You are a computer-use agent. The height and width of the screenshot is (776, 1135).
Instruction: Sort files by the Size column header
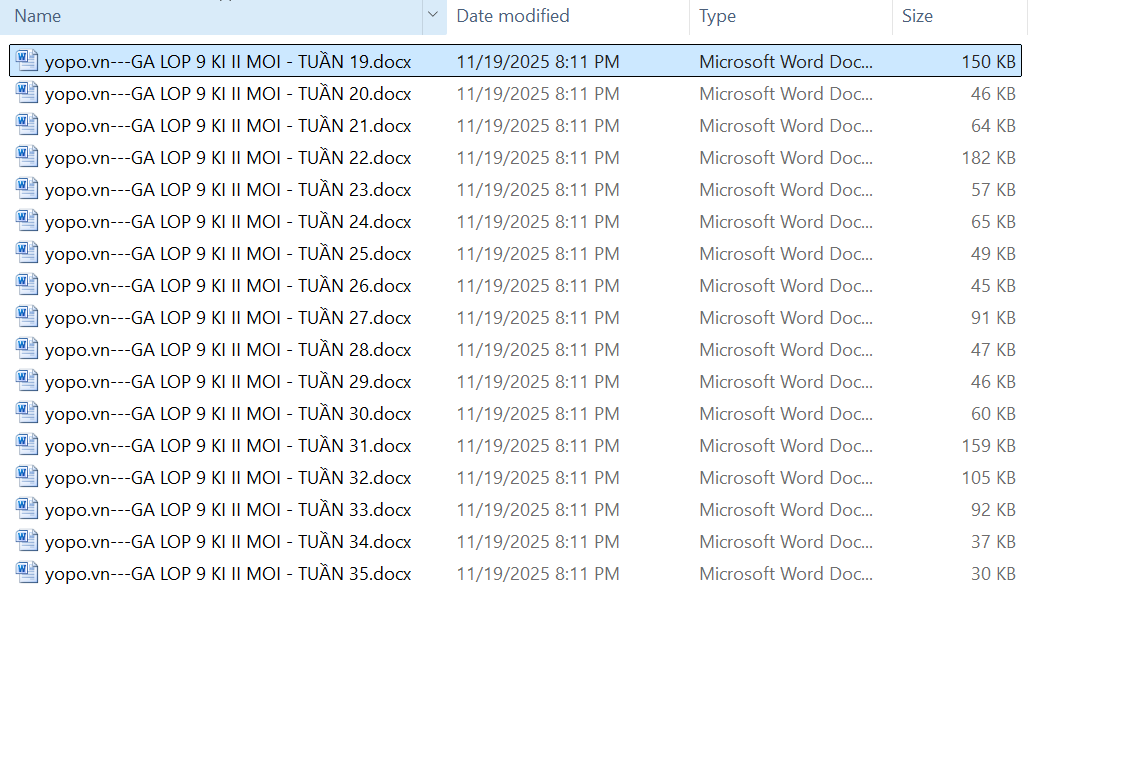pos(917,16)
